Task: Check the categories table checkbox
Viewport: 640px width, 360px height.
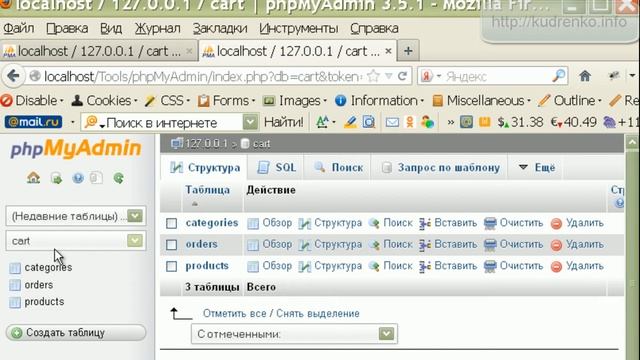Action: (x=171, y=223)
